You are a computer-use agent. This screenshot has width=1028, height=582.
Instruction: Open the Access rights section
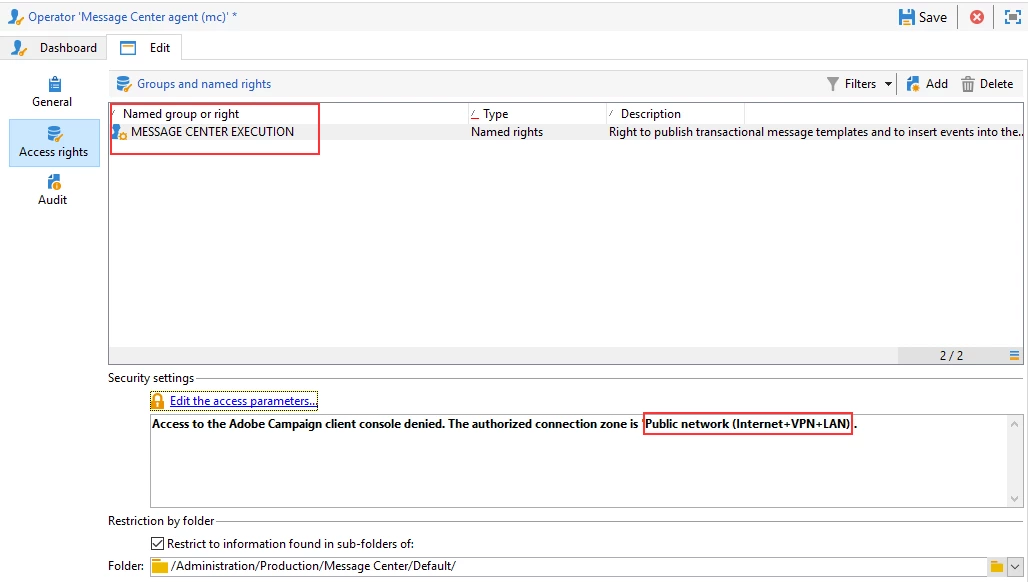point(54,143)
